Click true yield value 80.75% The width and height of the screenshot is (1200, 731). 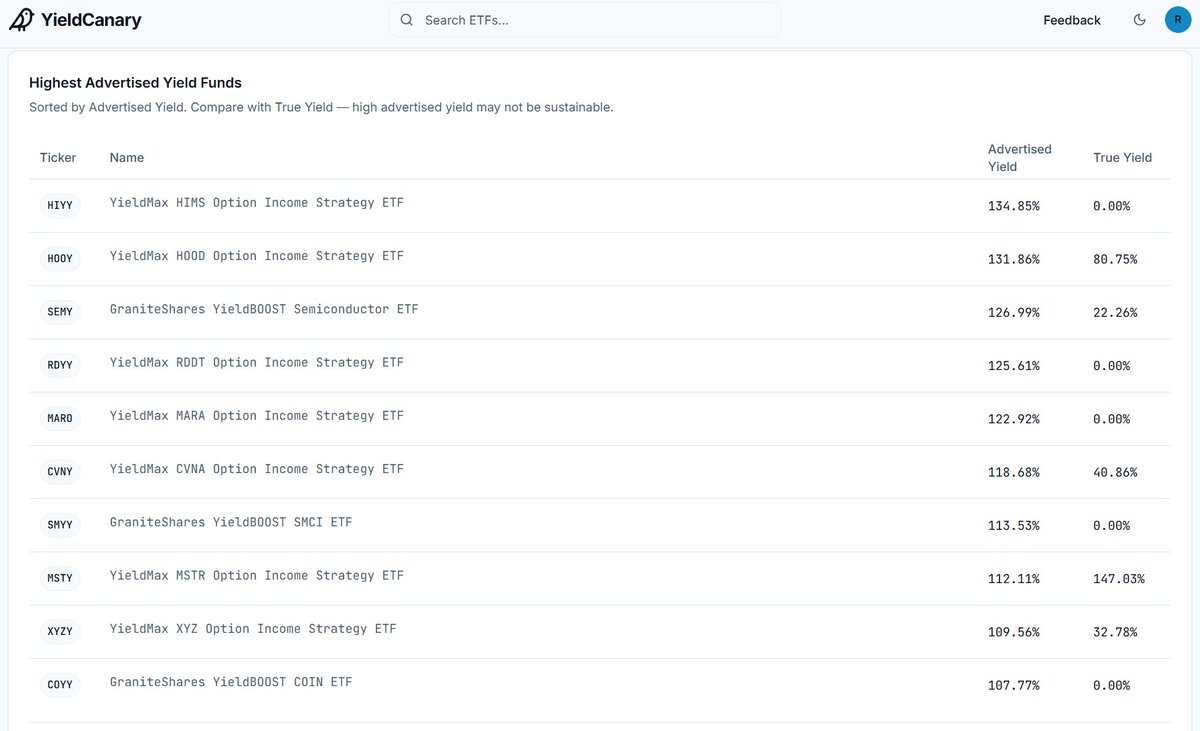point(1115,259)
